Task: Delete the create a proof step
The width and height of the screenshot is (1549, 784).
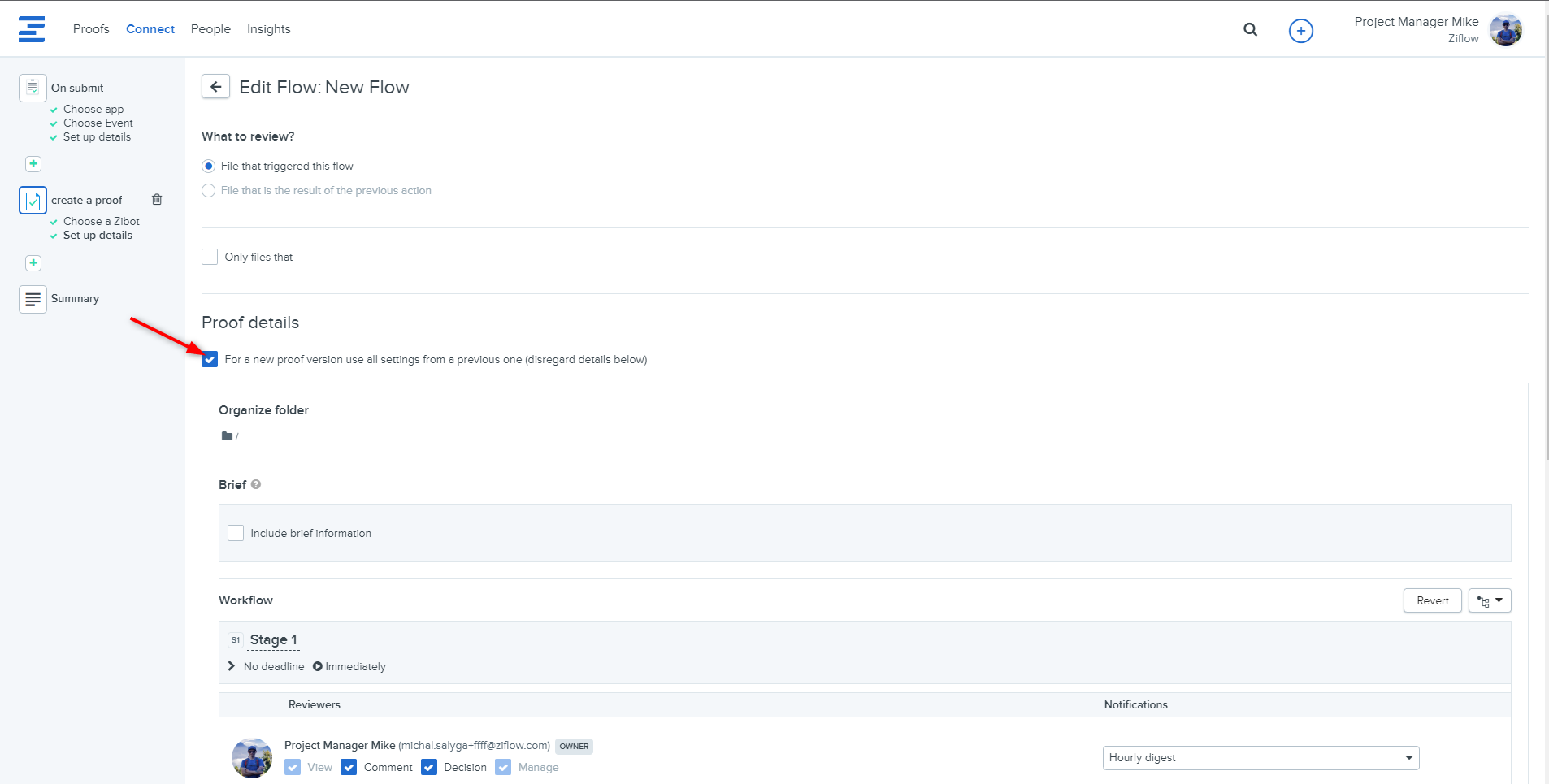Action: click(x=157, y=200)
